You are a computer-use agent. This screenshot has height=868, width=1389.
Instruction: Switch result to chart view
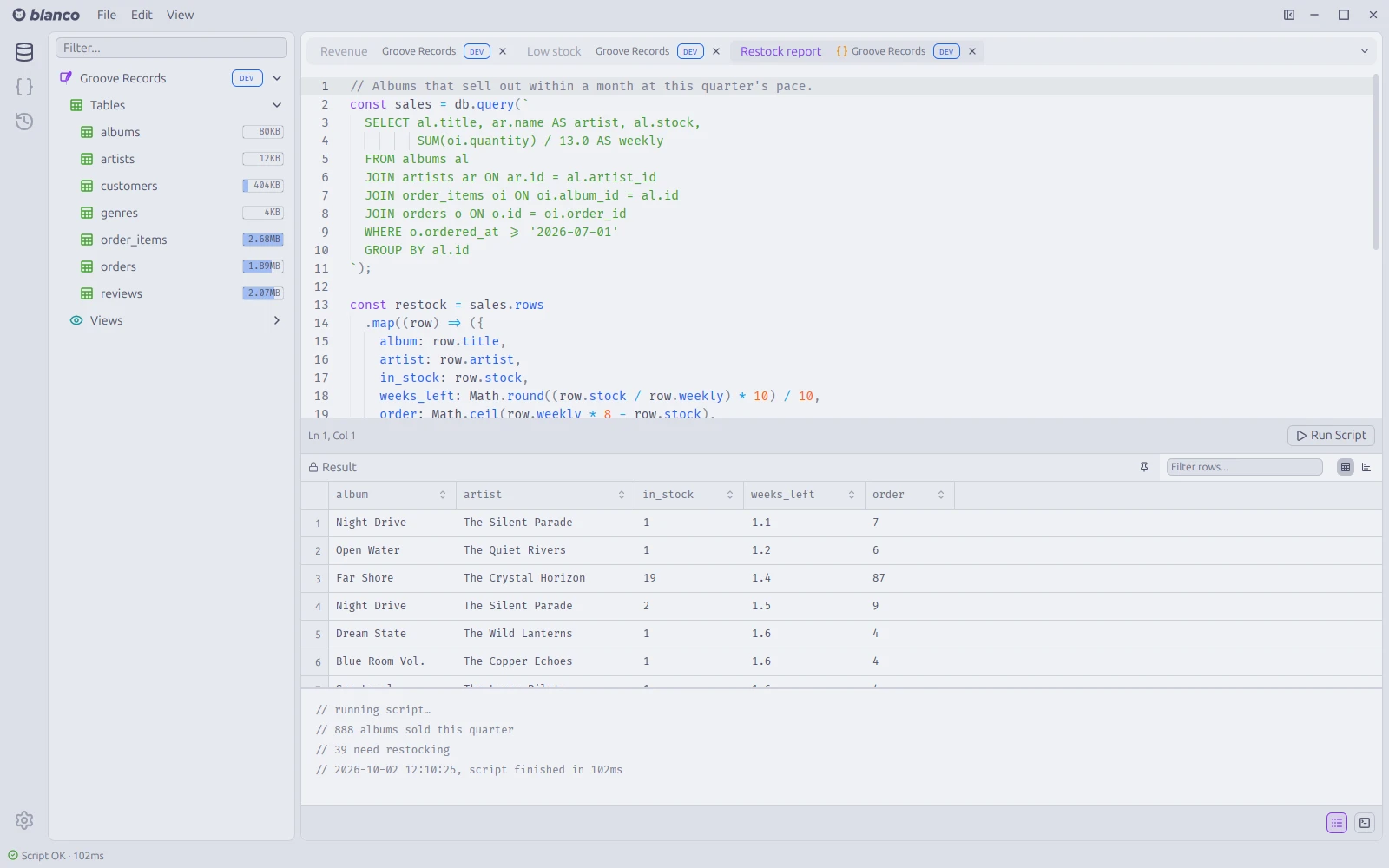tap(1366, 467)
